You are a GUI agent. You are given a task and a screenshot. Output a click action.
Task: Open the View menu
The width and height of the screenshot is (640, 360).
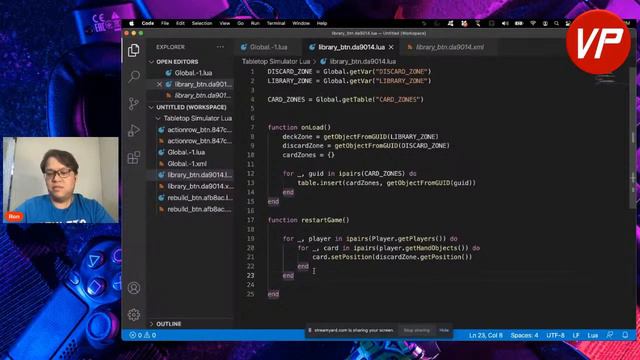click(x=224, y=24)
